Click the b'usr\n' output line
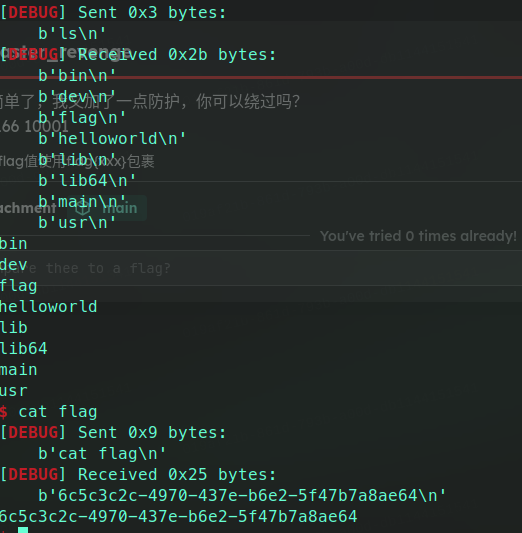Screen dimensions: 522x533 coord(77,223)
